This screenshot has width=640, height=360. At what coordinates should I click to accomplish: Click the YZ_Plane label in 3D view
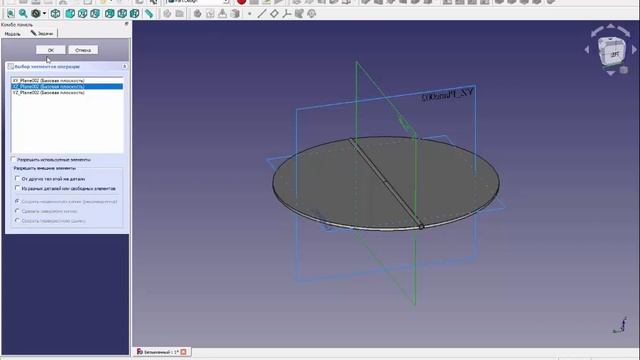coord(447,96)
